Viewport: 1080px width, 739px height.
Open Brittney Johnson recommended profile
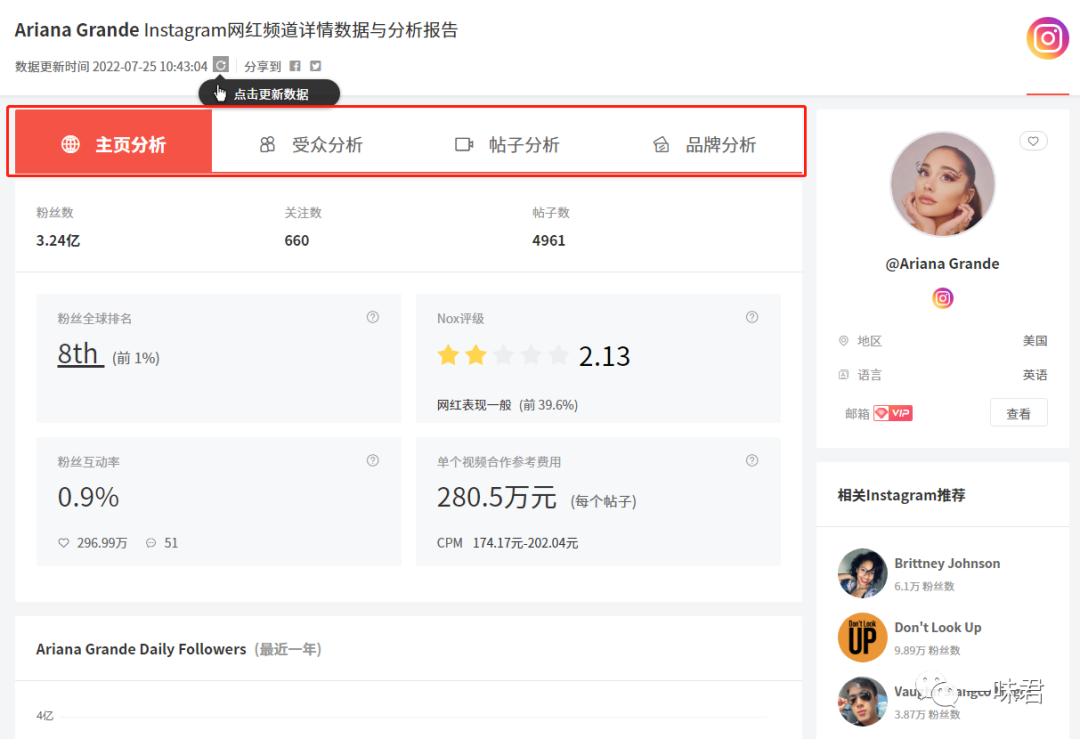pyautogui.click(x=947, y=563)
